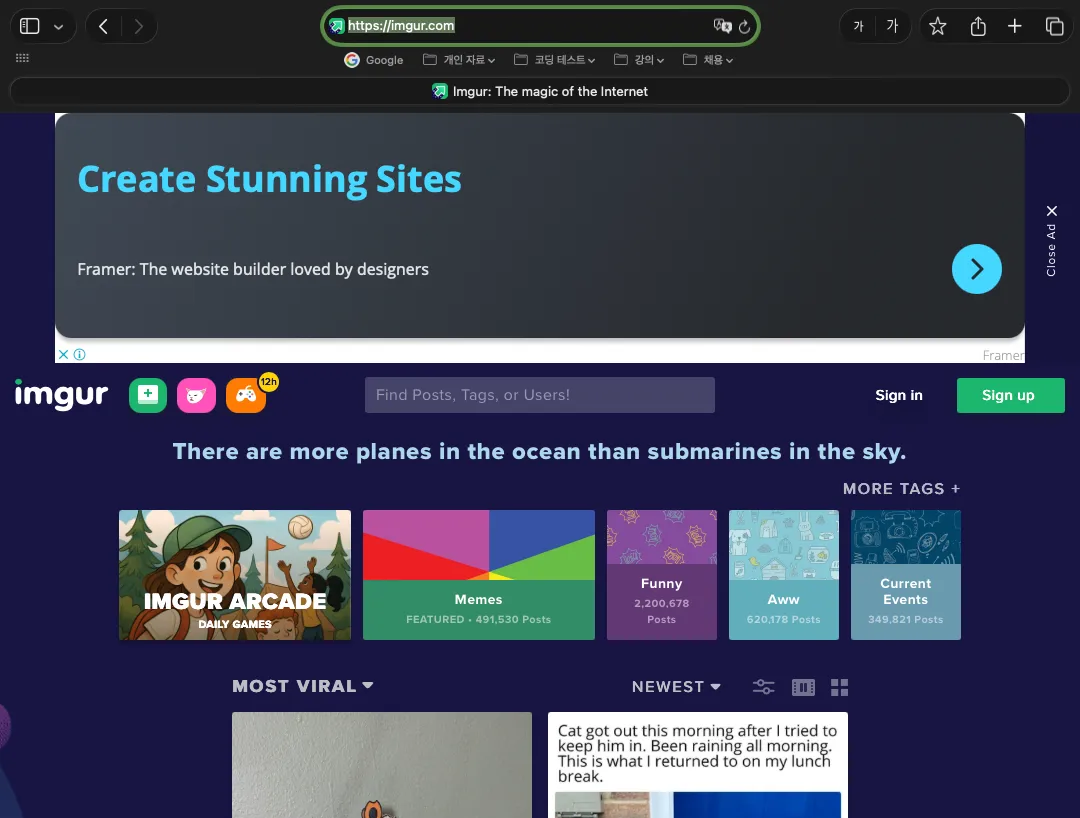Screen dimensions: 1080x818
Task: Open the Create Stunning Sites ad headline
Action: tap(269, 180)
